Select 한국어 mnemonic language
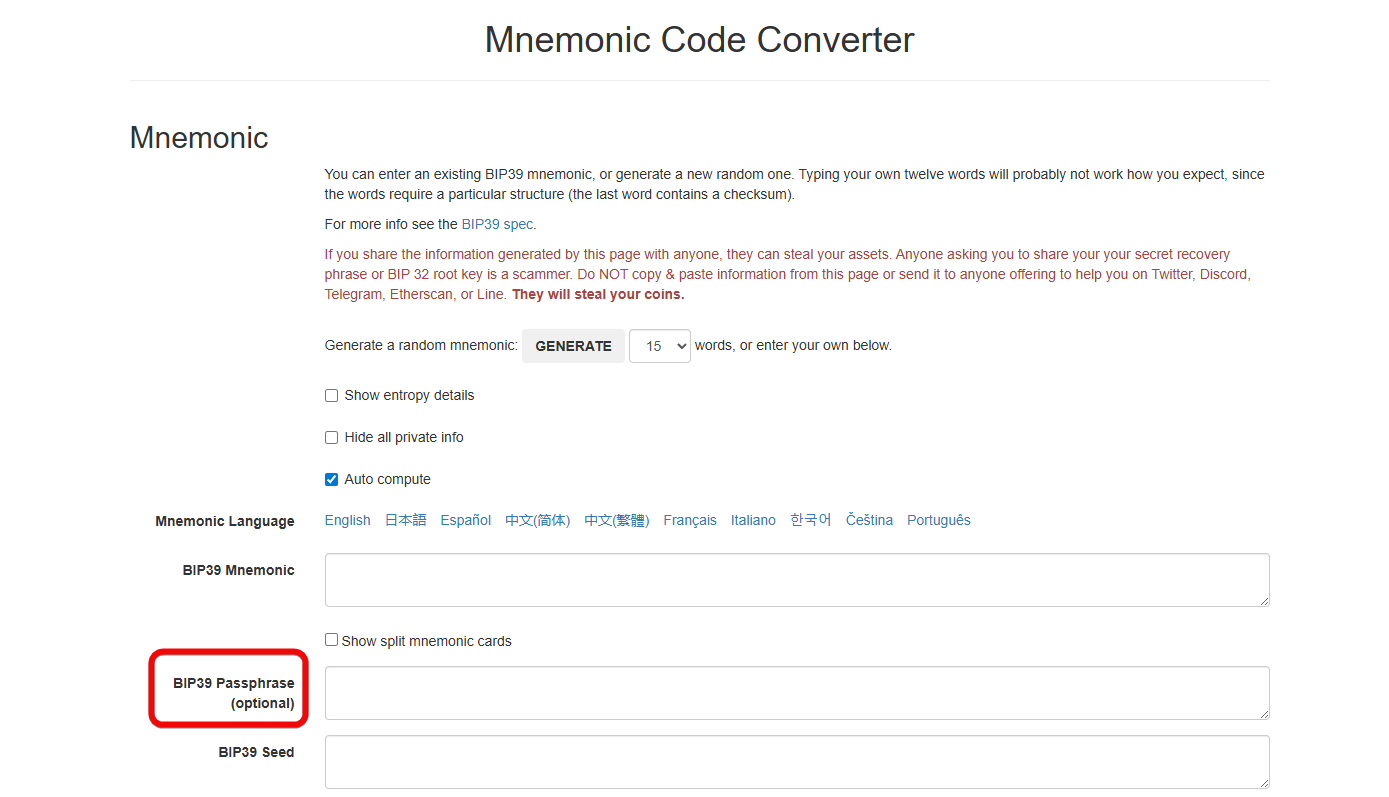Viewport: 1389px width, 797px height. 811,520
